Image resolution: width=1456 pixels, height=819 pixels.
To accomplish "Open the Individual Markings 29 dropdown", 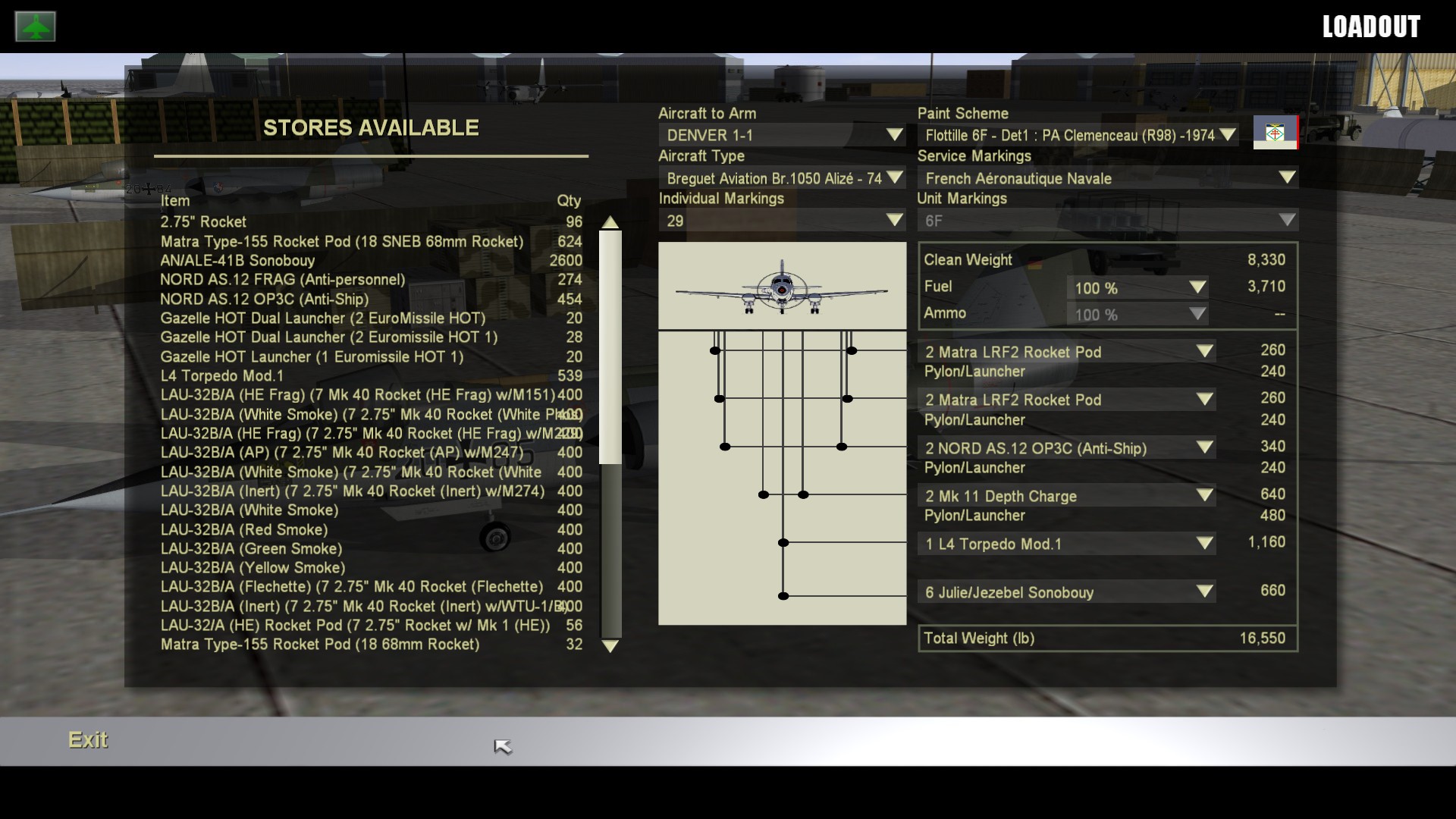I will pyautogui.click(x=782, y=221).
